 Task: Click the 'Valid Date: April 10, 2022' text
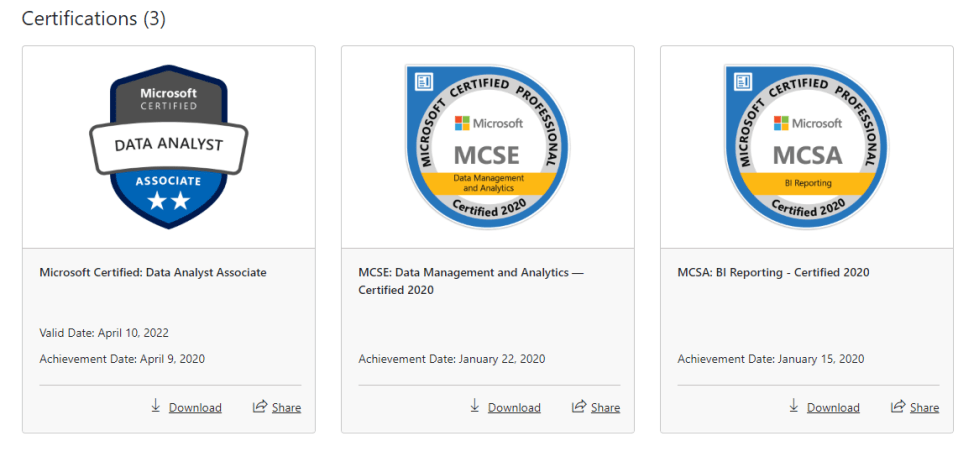coord(111,333)
